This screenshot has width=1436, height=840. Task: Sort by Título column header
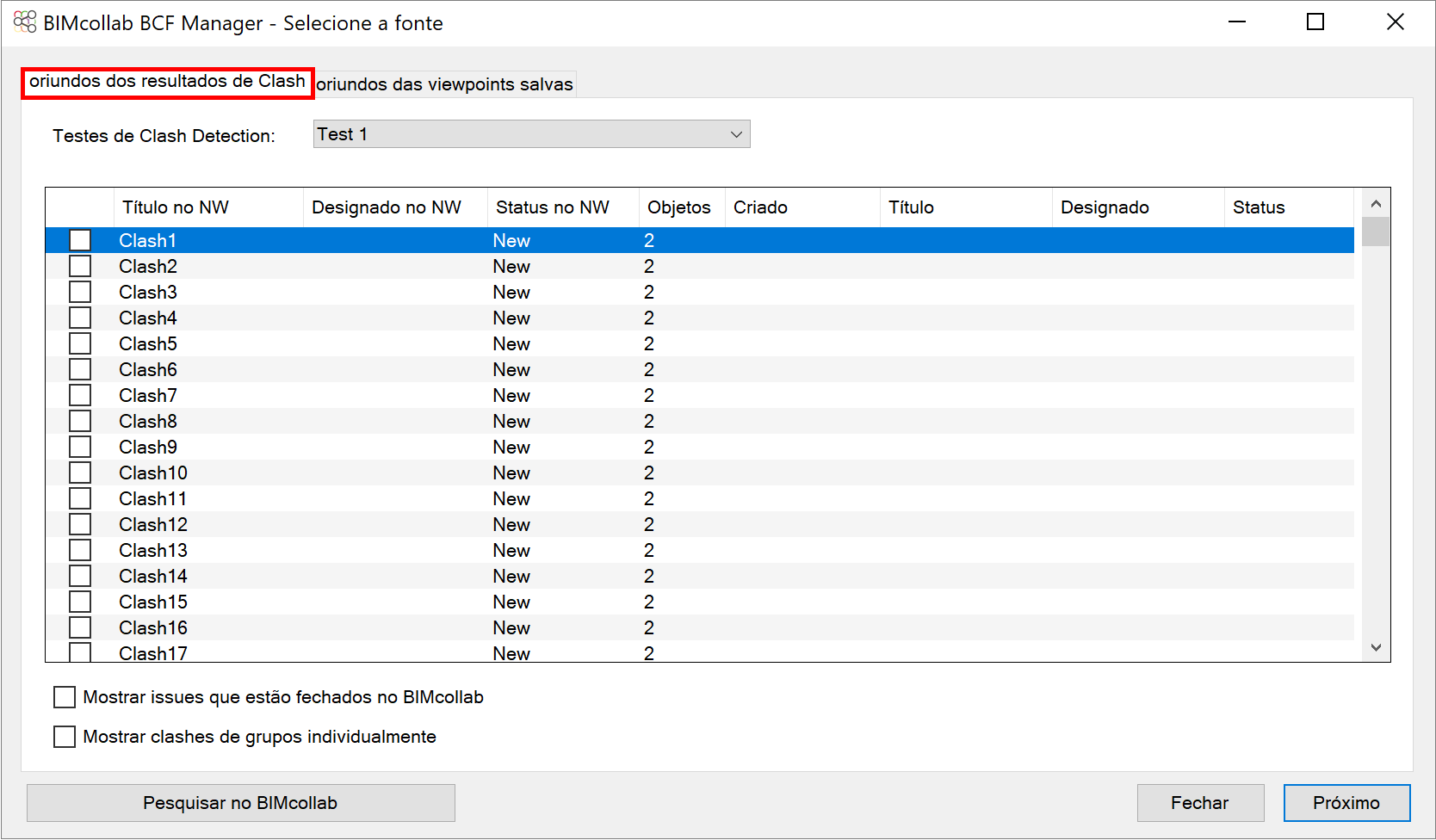tap(966, 207)
